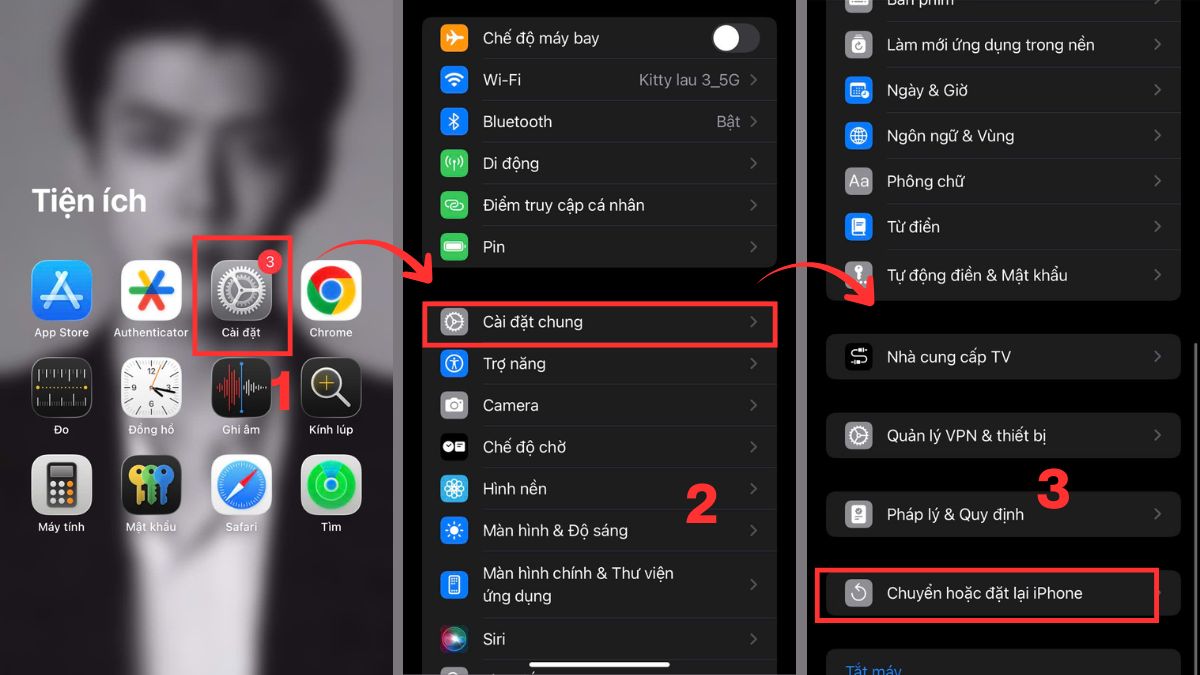Image resolution: width=1200 pixels, height=675 pixels.
Task: Open Ngày & Giờ settings
Action: tap(1003, 90)
